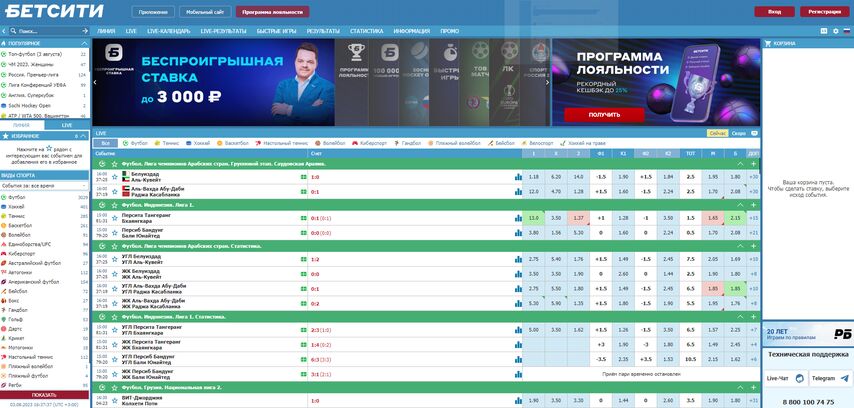The height and width of the screenshot is (408, 854).
Task: Open ЛИНИЯ in main navigation
Action: pos(106,31)
